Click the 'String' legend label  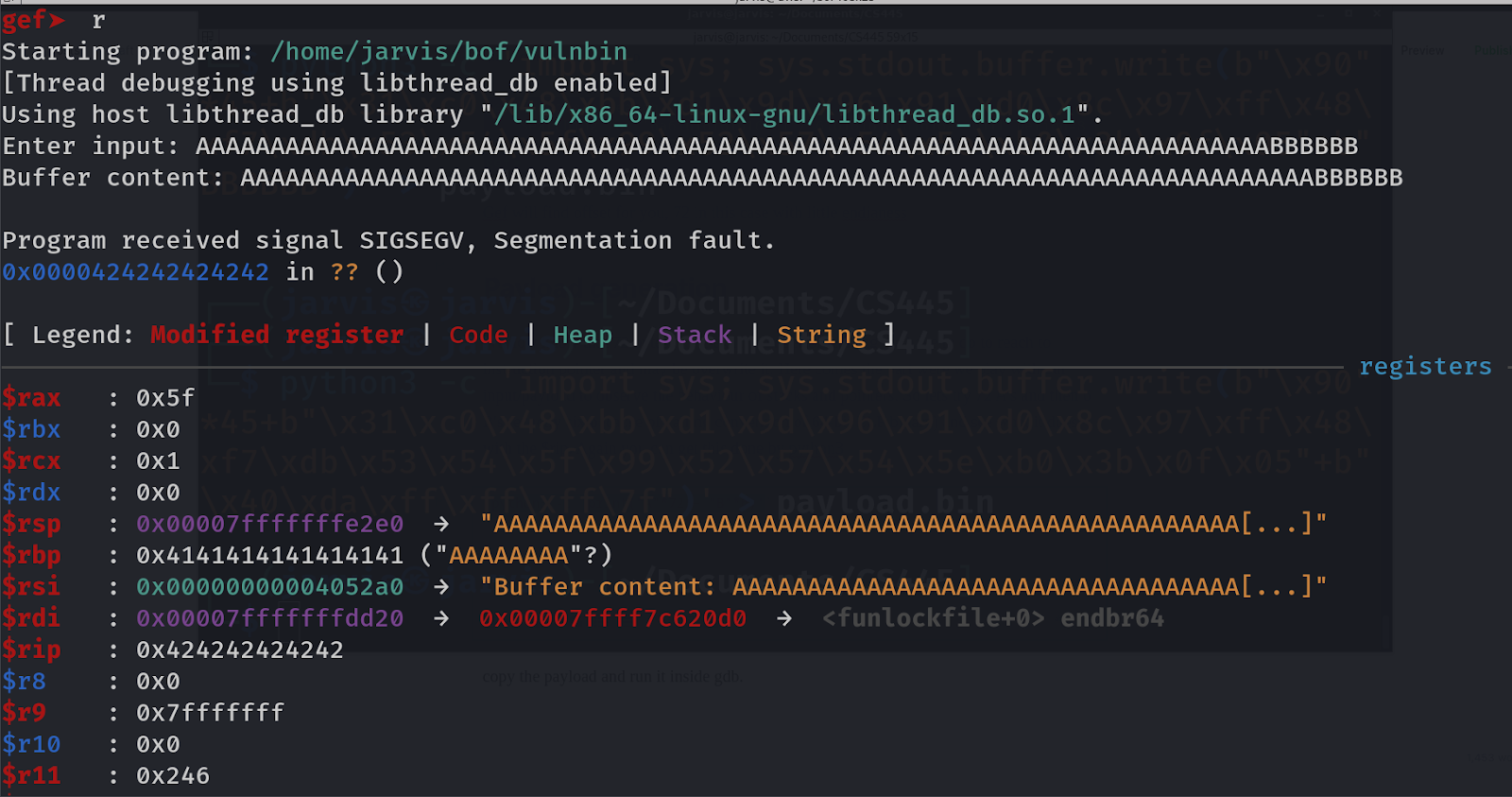click(821, 335)
